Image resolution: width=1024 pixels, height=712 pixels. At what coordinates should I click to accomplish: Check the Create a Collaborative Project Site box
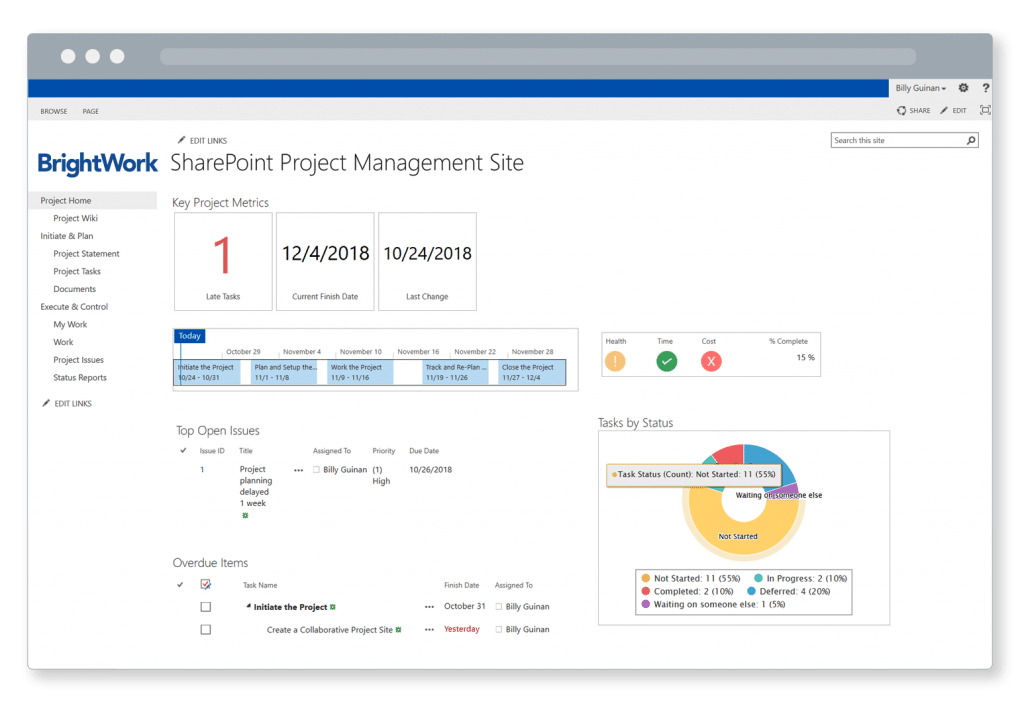206,629
